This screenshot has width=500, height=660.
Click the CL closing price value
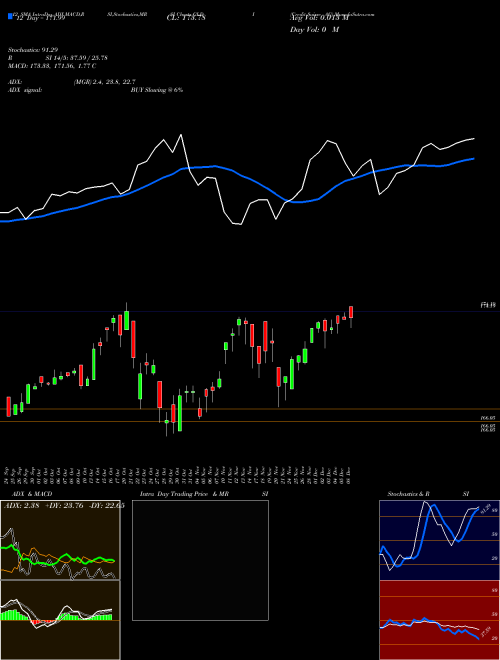pos(186,18)
